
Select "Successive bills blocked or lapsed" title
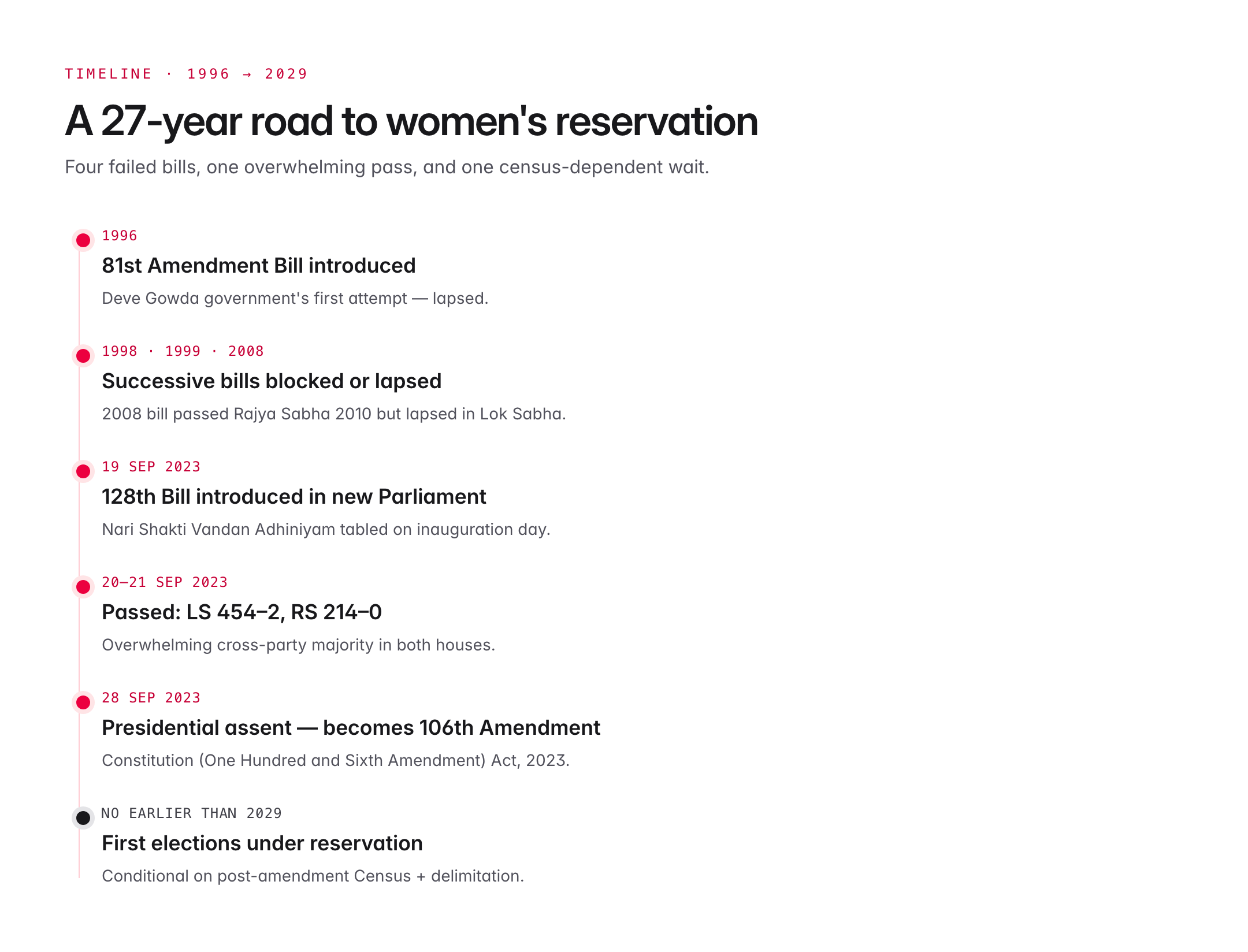(x=271, y=381)
